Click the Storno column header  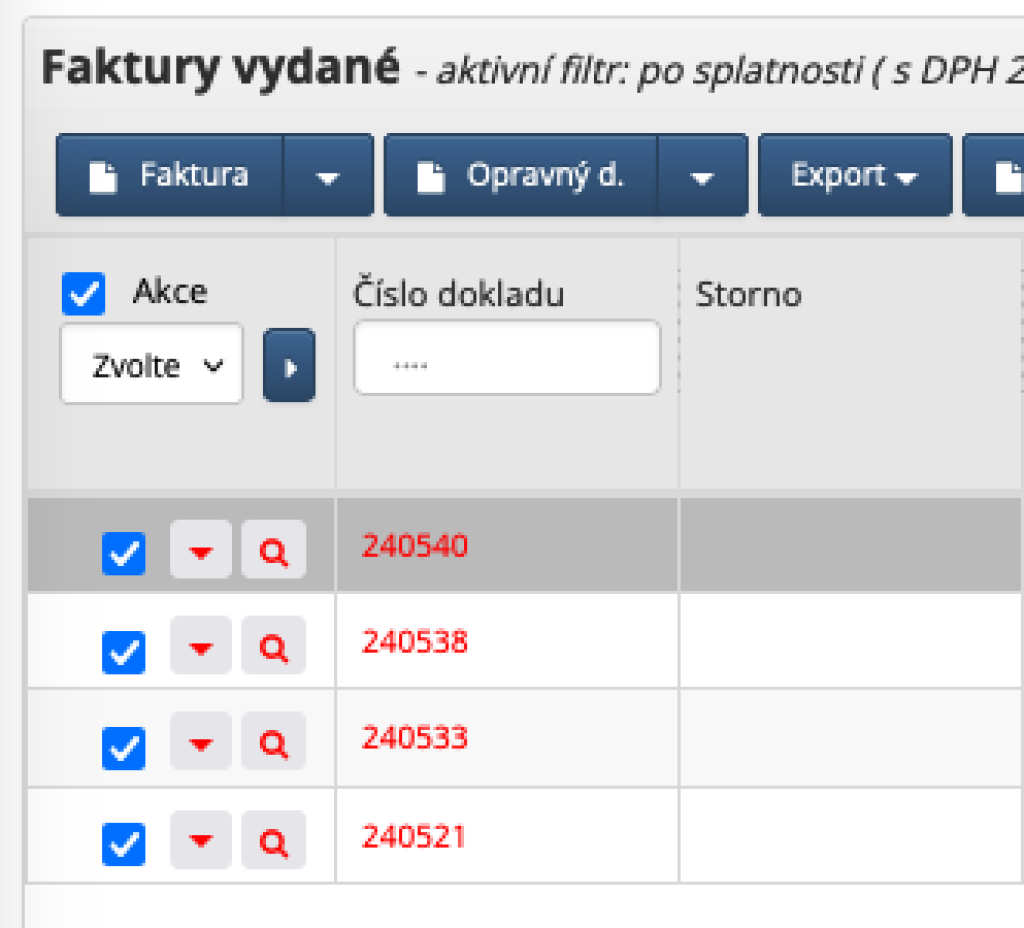748,295
